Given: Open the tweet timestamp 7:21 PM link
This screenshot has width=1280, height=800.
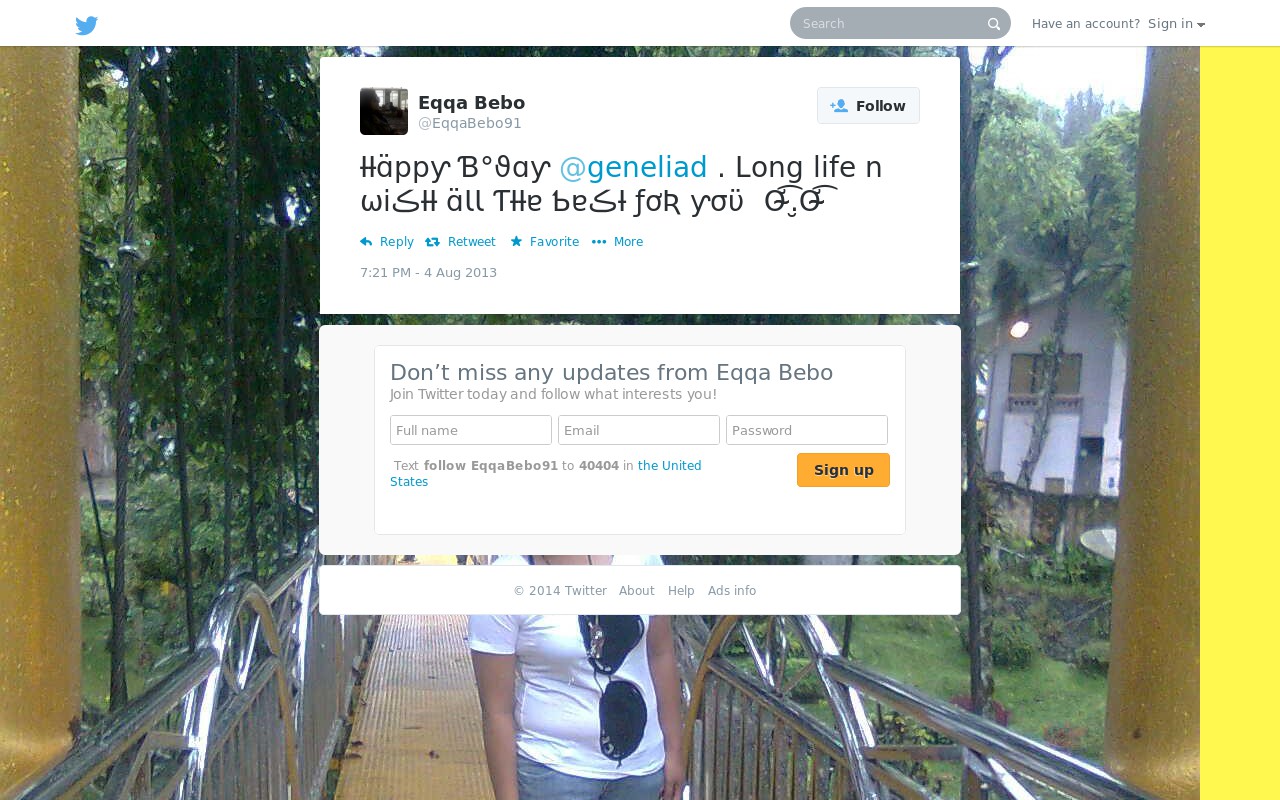Looking at the screenshot, I should click(x=428, y=273).
